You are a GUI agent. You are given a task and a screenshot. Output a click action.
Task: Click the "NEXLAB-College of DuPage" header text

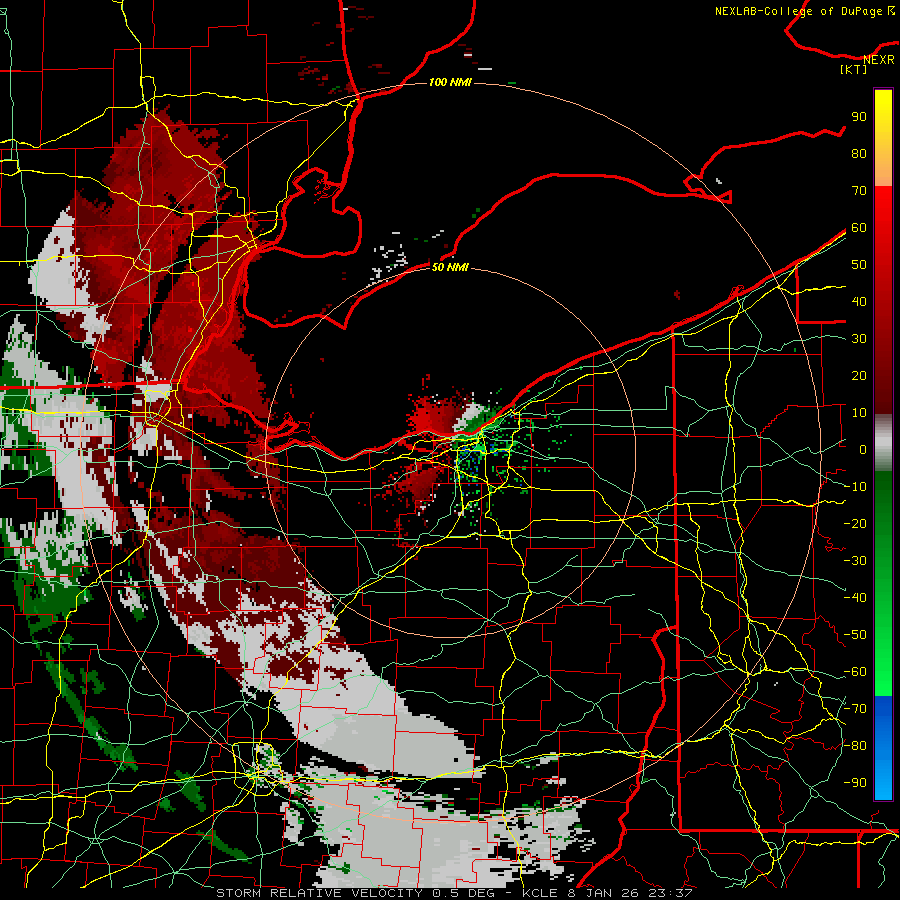(x=798, y=11)
